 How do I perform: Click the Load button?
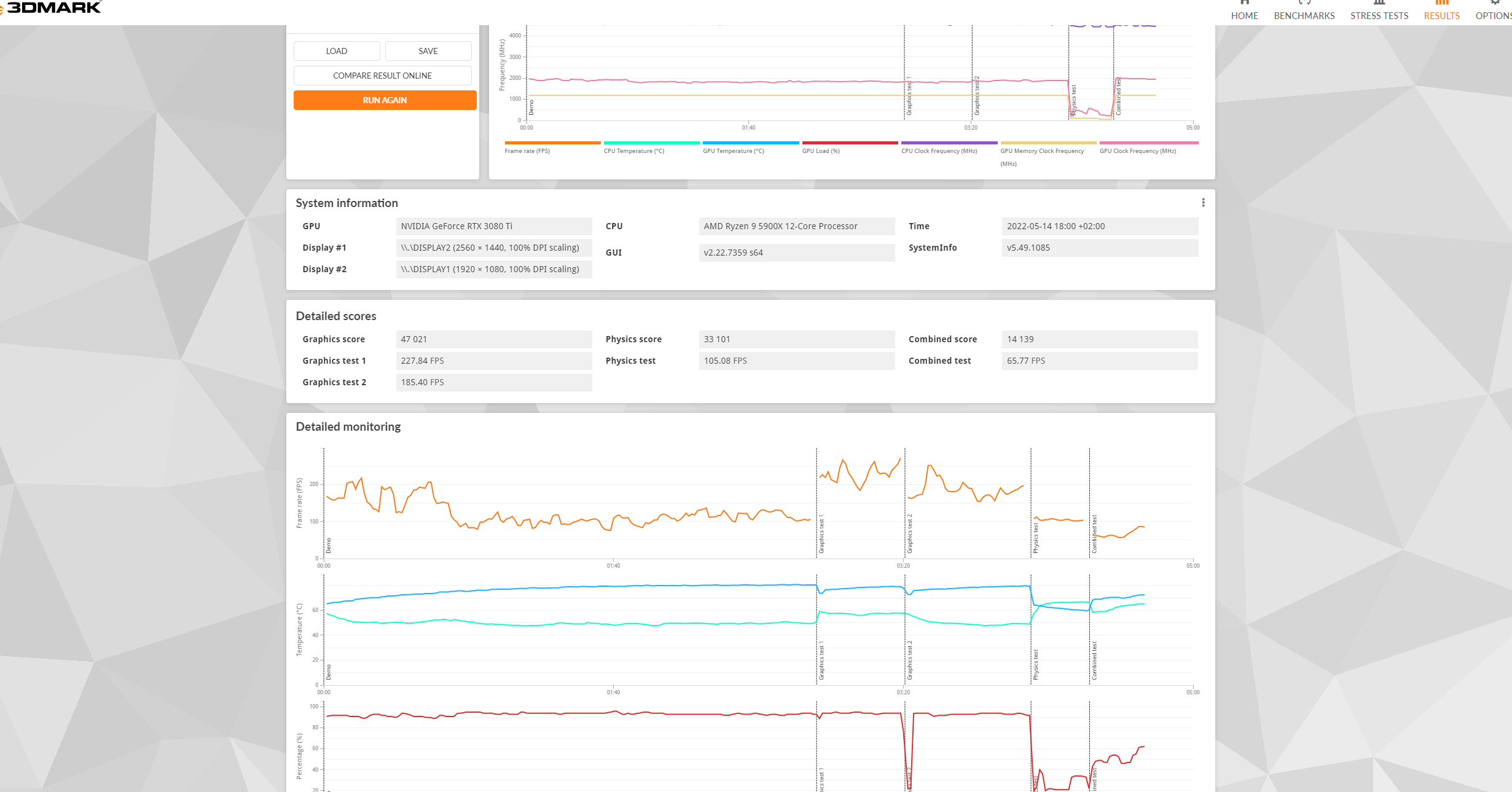(336, 51)
